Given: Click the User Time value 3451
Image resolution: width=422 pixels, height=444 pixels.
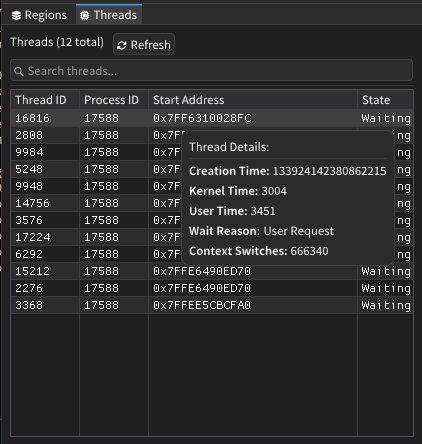Looking at the screenshot, I should pos(263,211).
